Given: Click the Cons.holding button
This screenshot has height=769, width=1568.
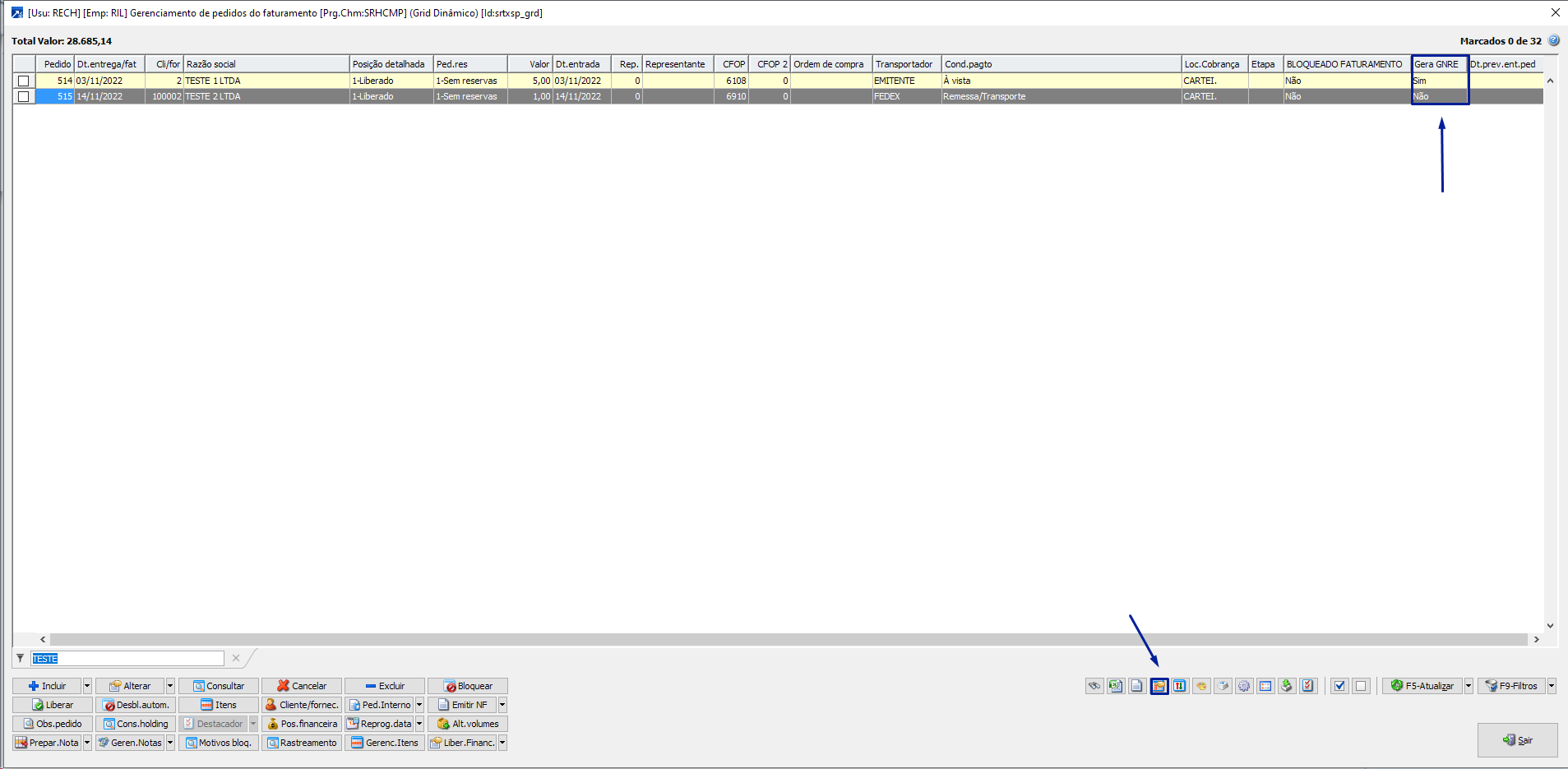Looking at the screenshot, I should pyautogui.click(x=136, y=724).
